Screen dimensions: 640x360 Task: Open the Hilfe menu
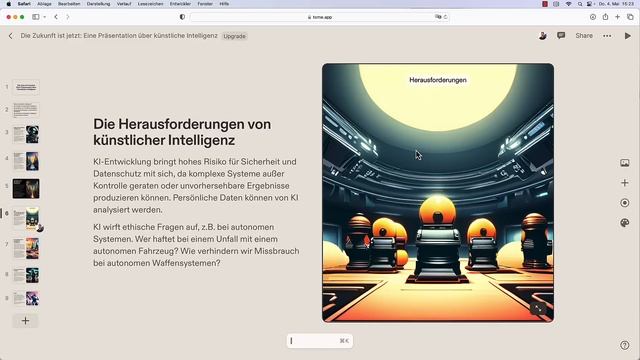click(x=224, y=4)
